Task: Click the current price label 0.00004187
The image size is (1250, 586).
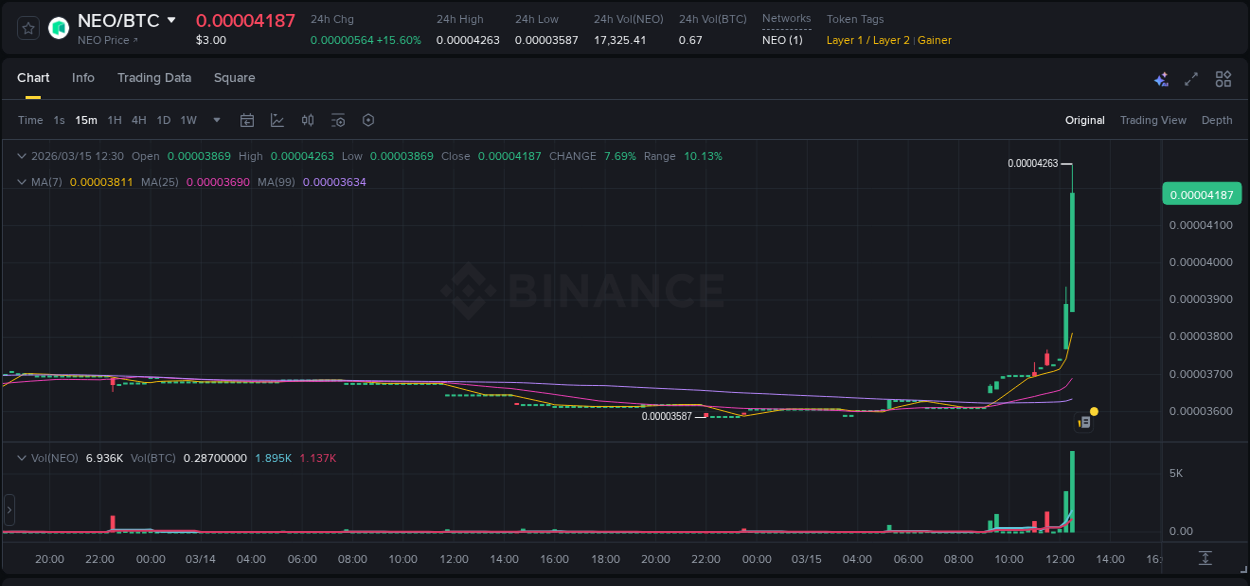Action: [x=1202, y=193]
